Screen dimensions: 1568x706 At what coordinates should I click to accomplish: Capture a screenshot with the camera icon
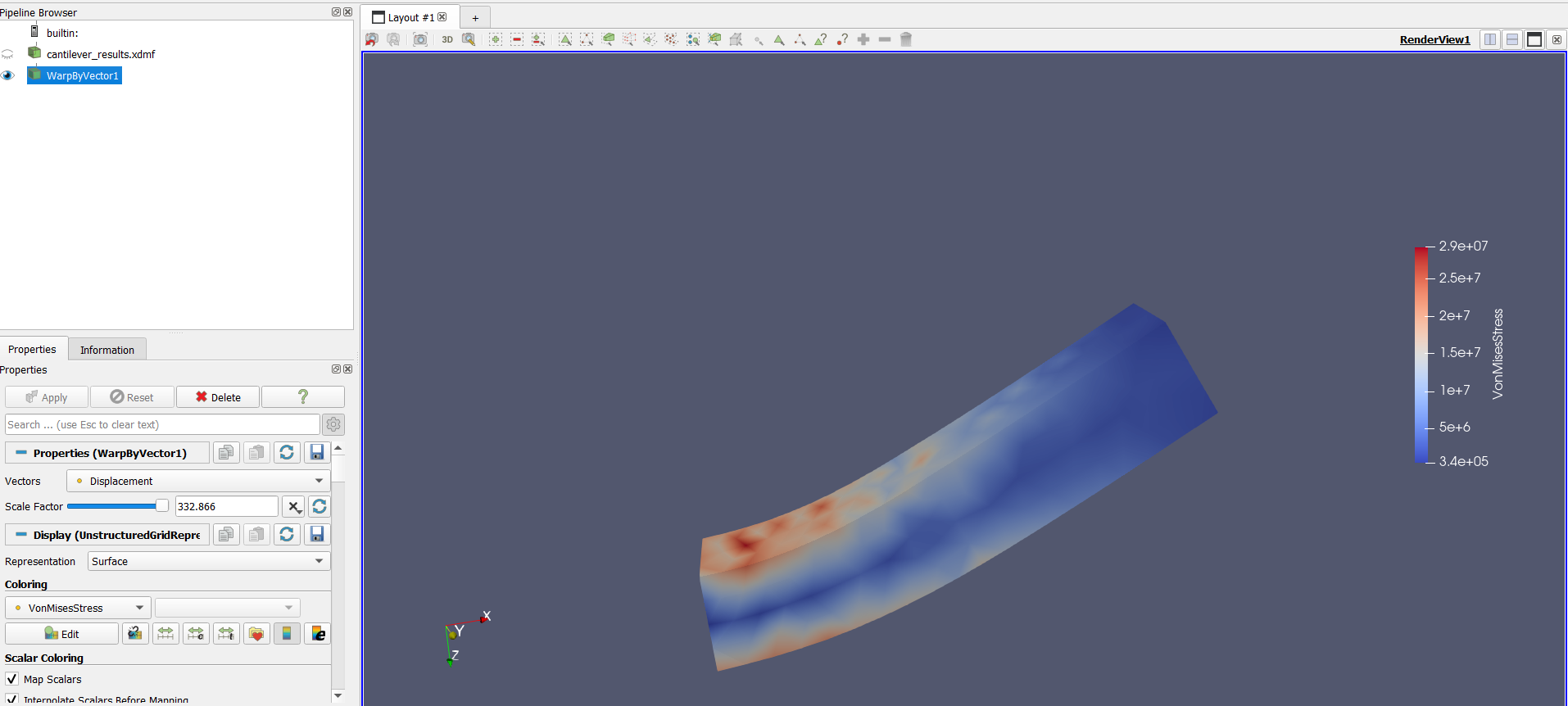pos(420,39)
